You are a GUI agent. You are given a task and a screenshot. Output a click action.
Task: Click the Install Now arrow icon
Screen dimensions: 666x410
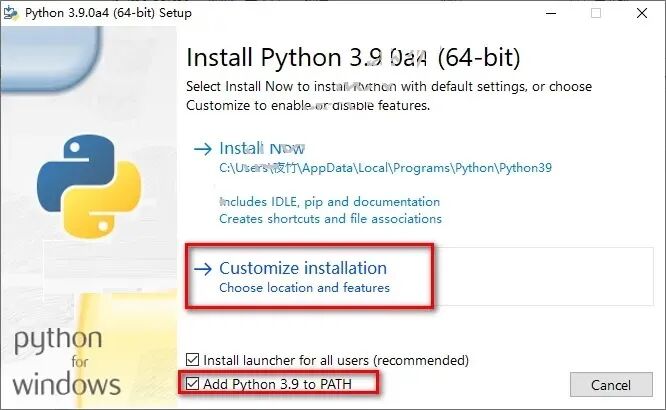point(203,149)
